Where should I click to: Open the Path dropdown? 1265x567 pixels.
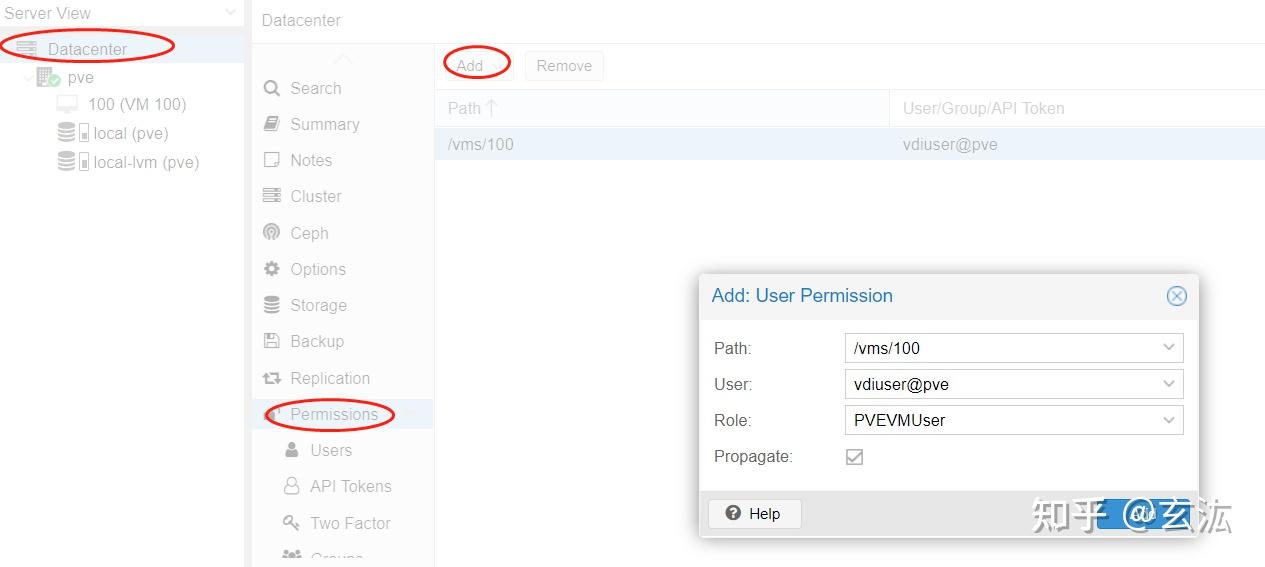click(x=1168, y=348)
